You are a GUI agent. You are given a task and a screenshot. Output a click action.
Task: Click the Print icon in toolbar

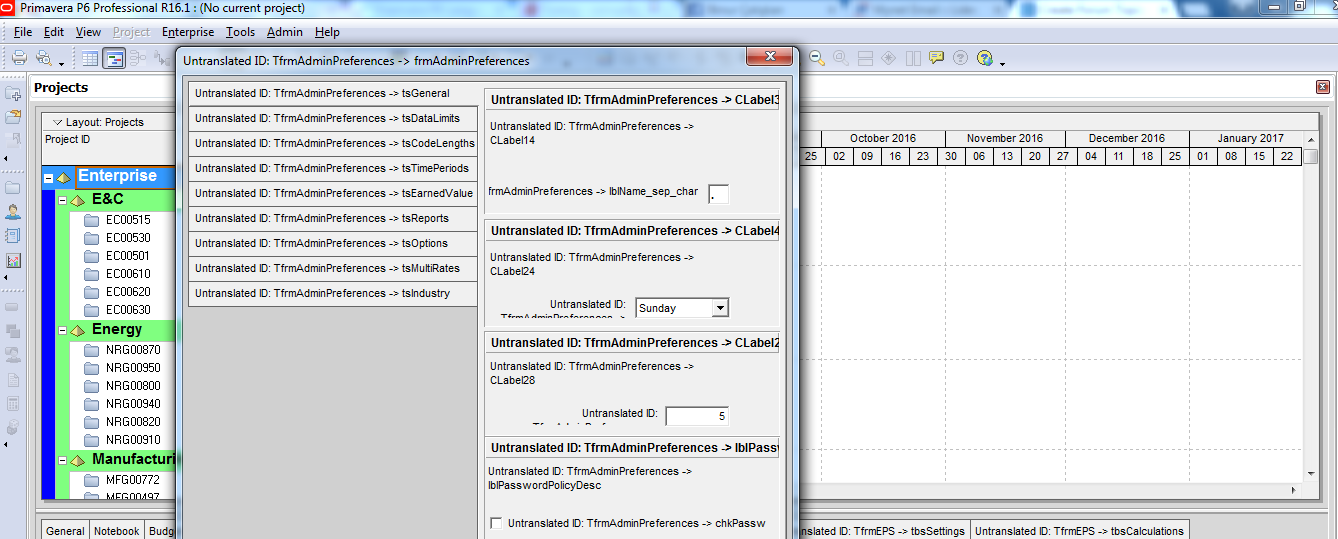coord(19,58)
